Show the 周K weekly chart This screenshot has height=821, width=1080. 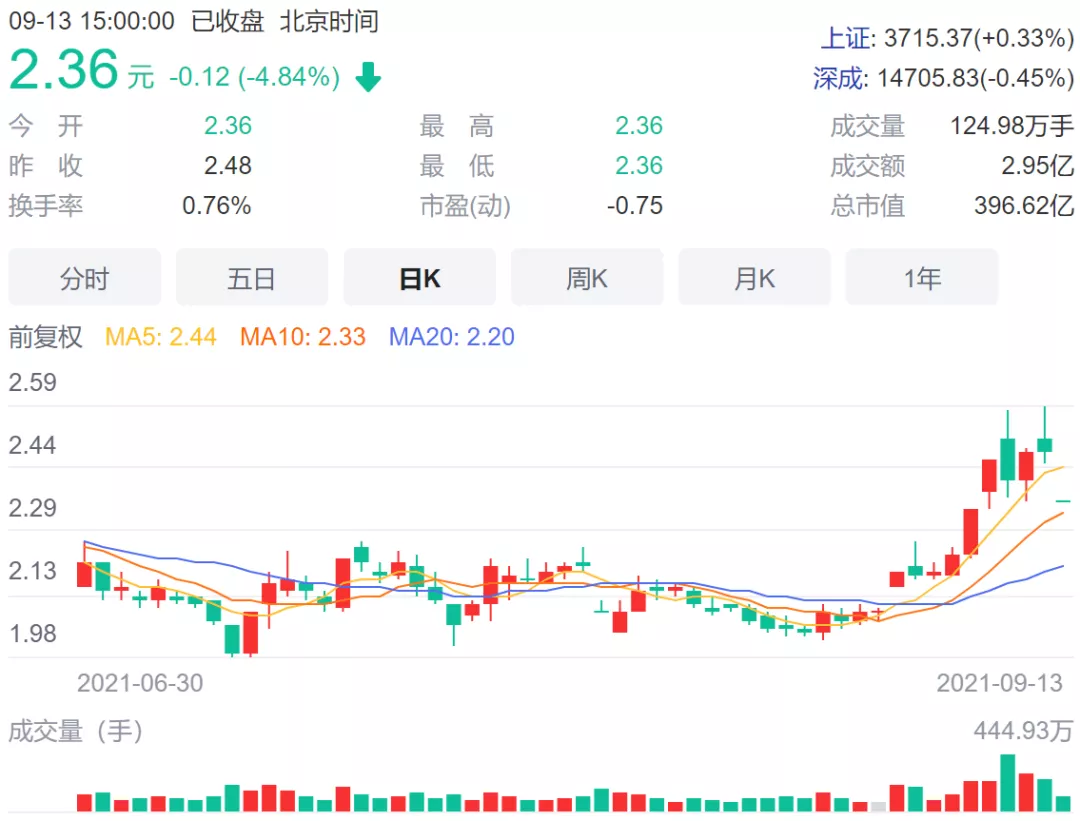[587, 278]
